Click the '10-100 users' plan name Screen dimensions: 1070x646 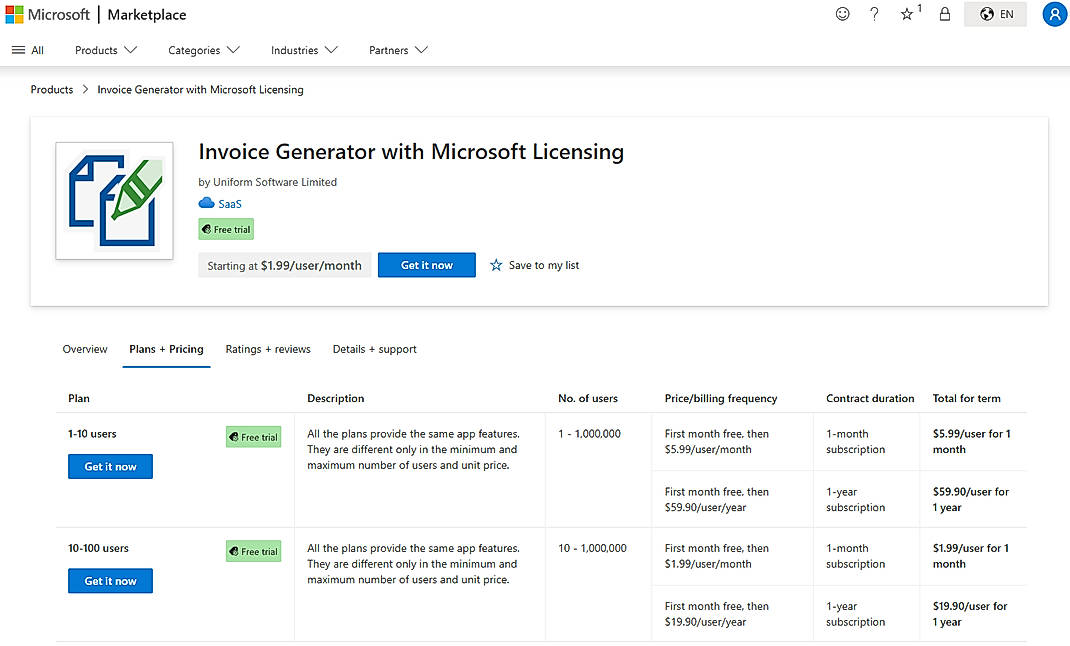click(98, 548)
